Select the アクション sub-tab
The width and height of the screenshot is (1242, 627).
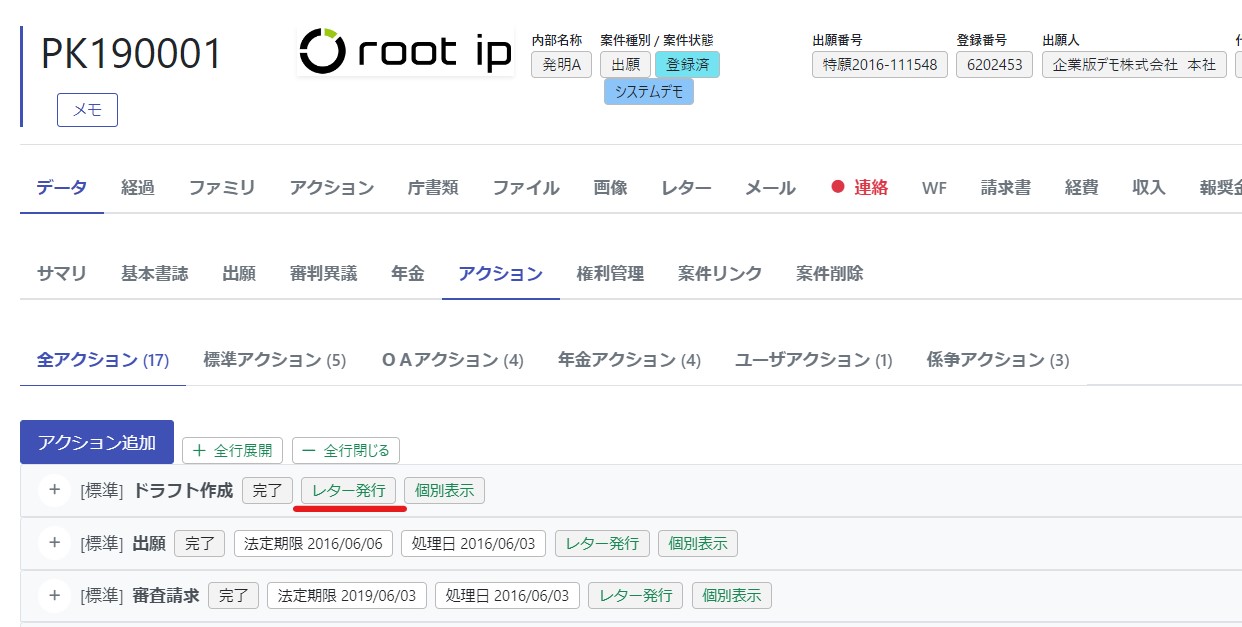click(501, 274)
